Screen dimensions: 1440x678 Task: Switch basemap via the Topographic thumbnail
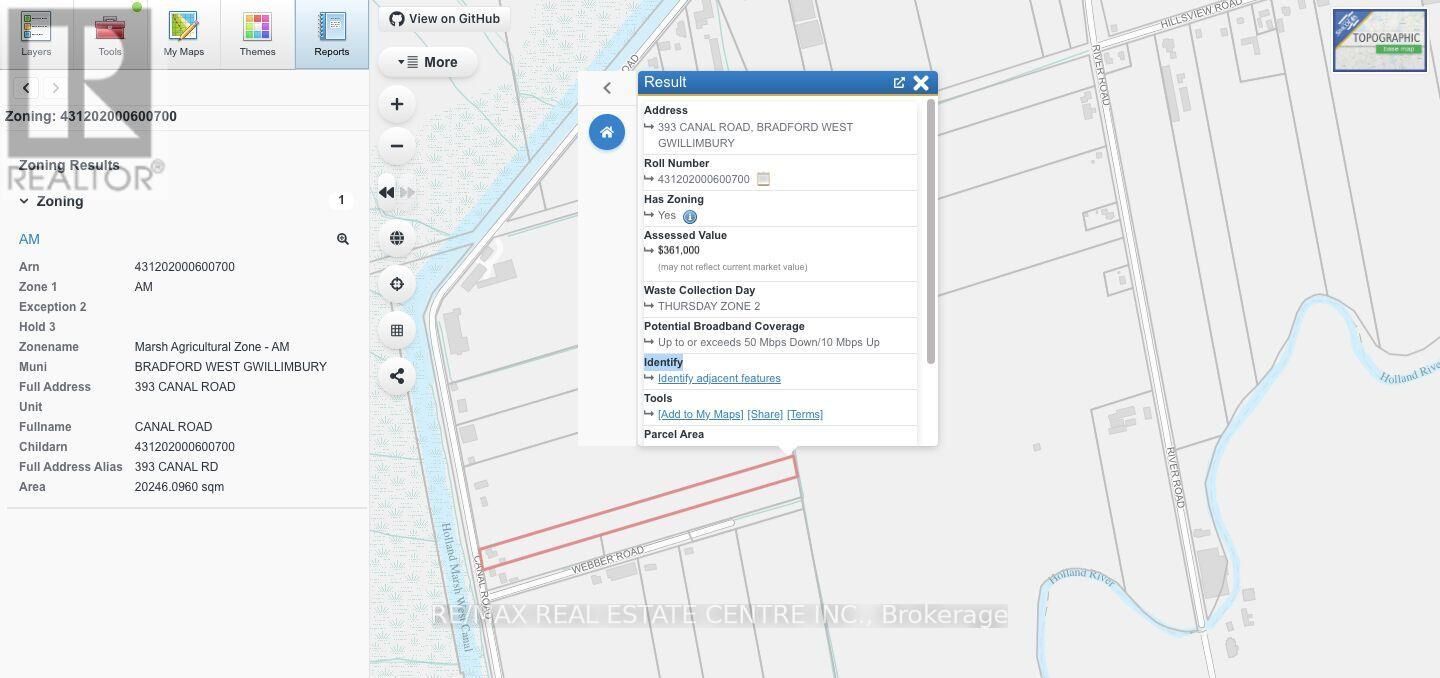coord(1380,40)
